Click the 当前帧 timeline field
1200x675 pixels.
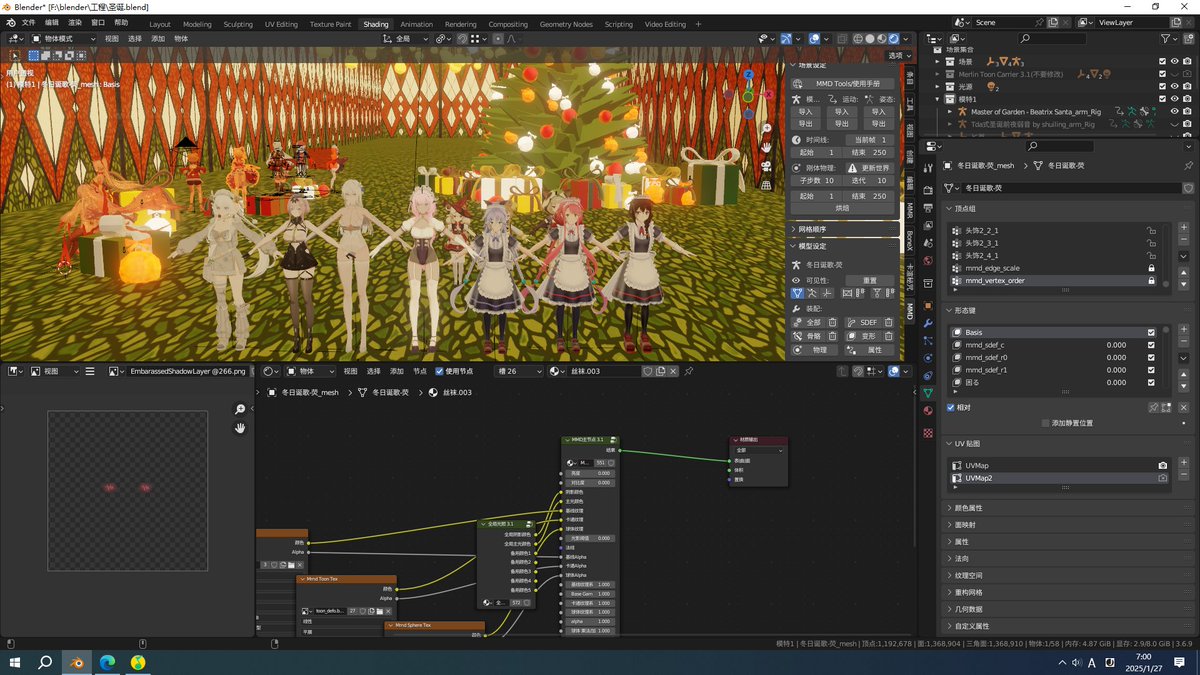[x=869, y=139]
